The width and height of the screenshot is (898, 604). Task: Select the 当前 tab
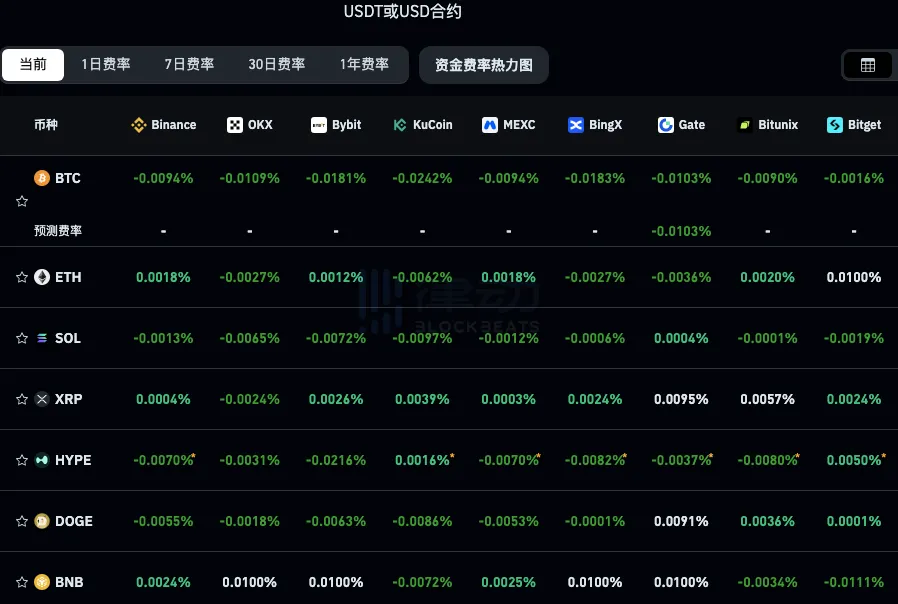pyautogui.click(x=33, y=65)
